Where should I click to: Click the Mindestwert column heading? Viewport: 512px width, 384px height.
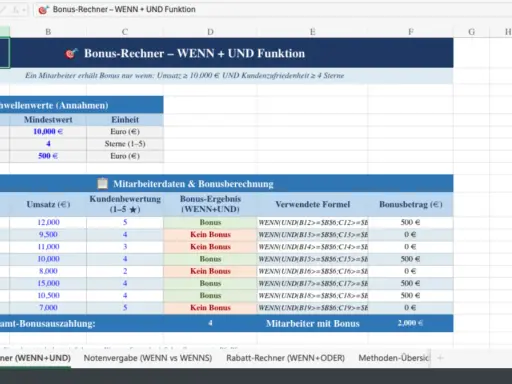click(x=48, y=120)
